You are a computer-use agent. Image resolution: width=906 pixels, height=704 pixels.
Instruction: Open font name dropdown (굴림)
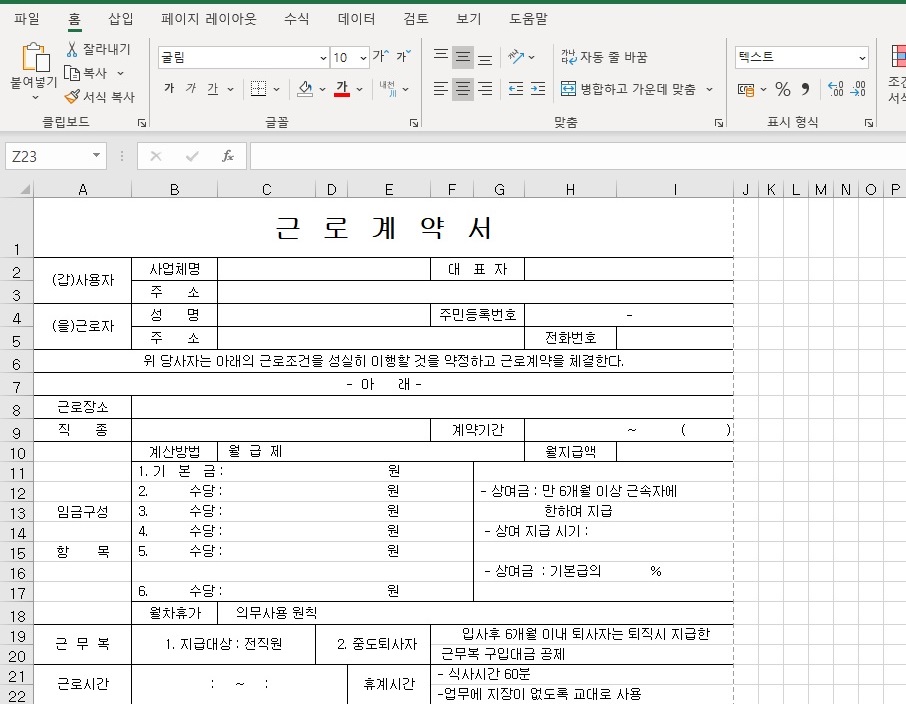pyautogui.click(x=323, y=57)
